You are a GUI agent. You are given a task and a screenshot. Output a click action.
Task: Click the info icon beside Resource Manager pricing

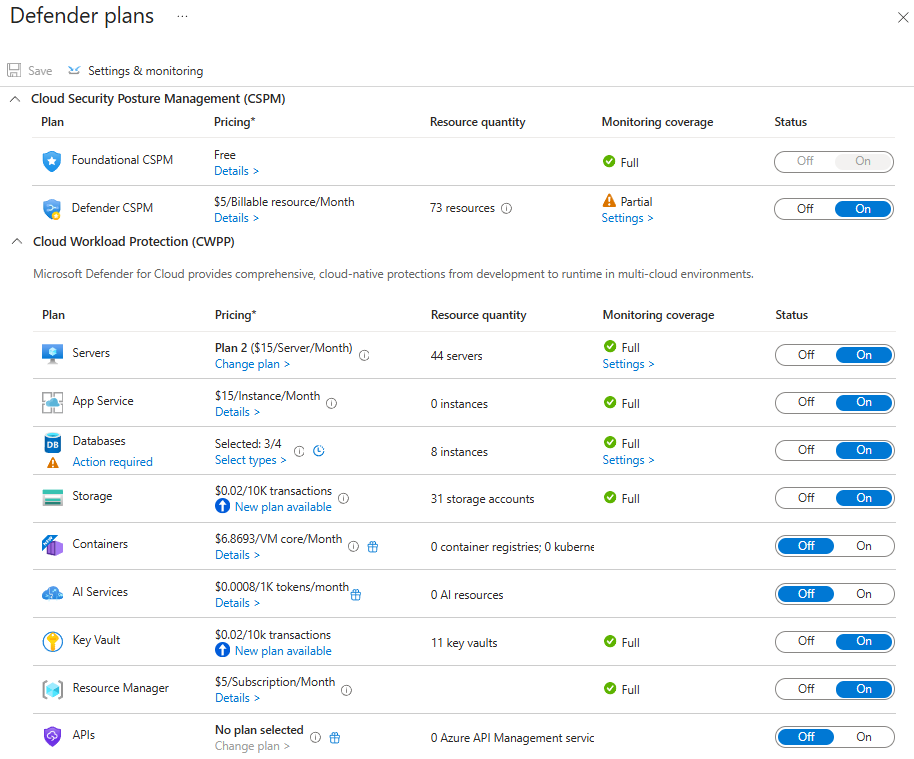[x=346, y=689]
